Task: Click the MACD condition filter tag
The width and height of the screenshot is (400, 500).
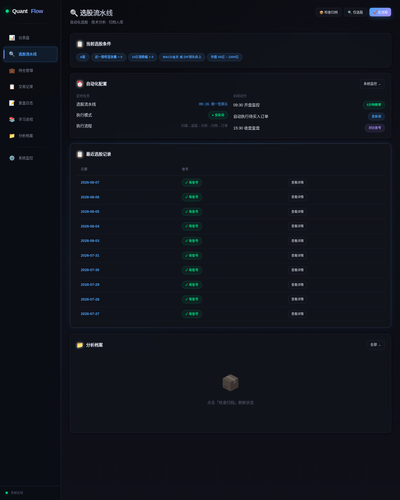Action: [182, 57]
